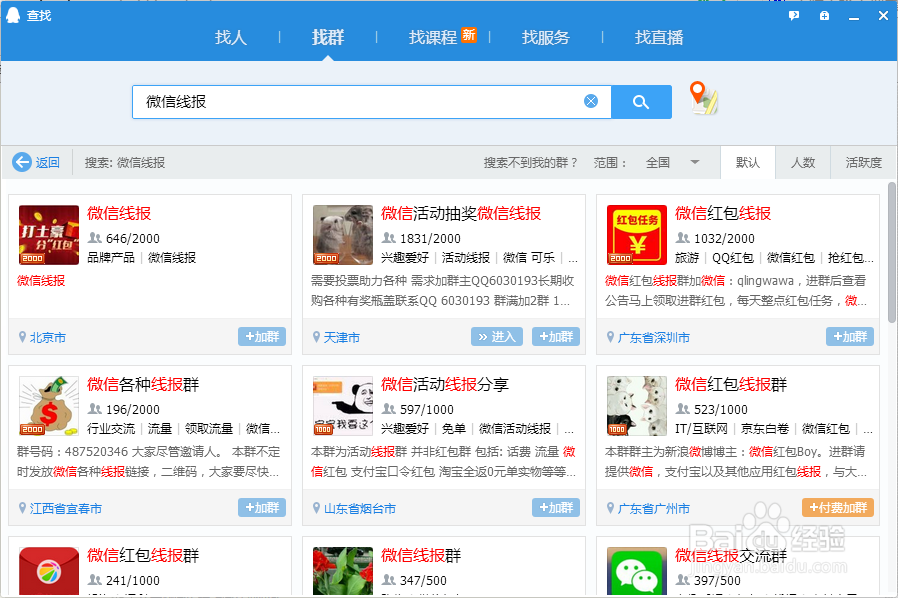
Task: Open the 找直播 tab
Action: click(659, 37)
